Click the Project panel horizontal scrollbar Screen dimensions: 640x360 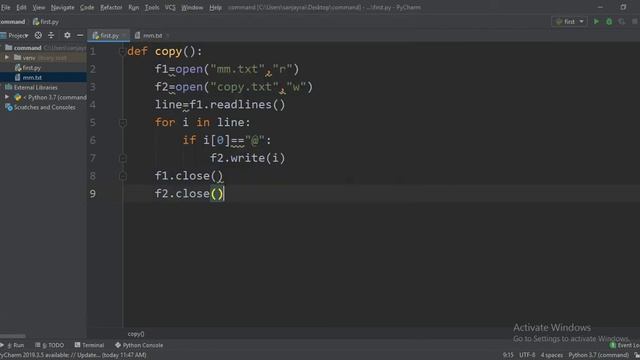pyautogui.click(x=13, y=336)
